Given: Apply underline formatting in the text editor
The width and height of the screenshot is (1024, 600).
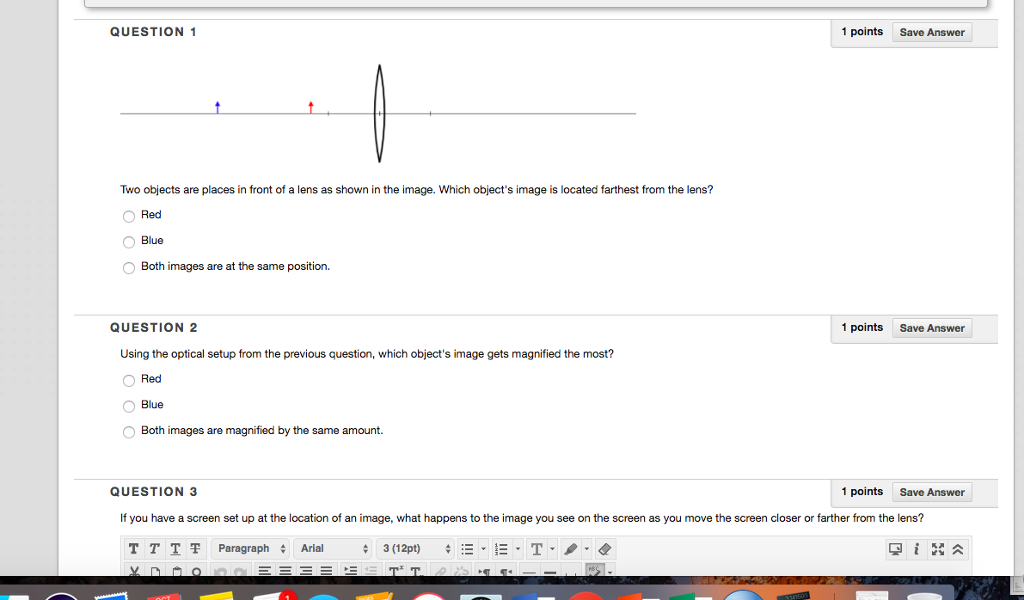Looking at the screenshot, I should point(175,548).
